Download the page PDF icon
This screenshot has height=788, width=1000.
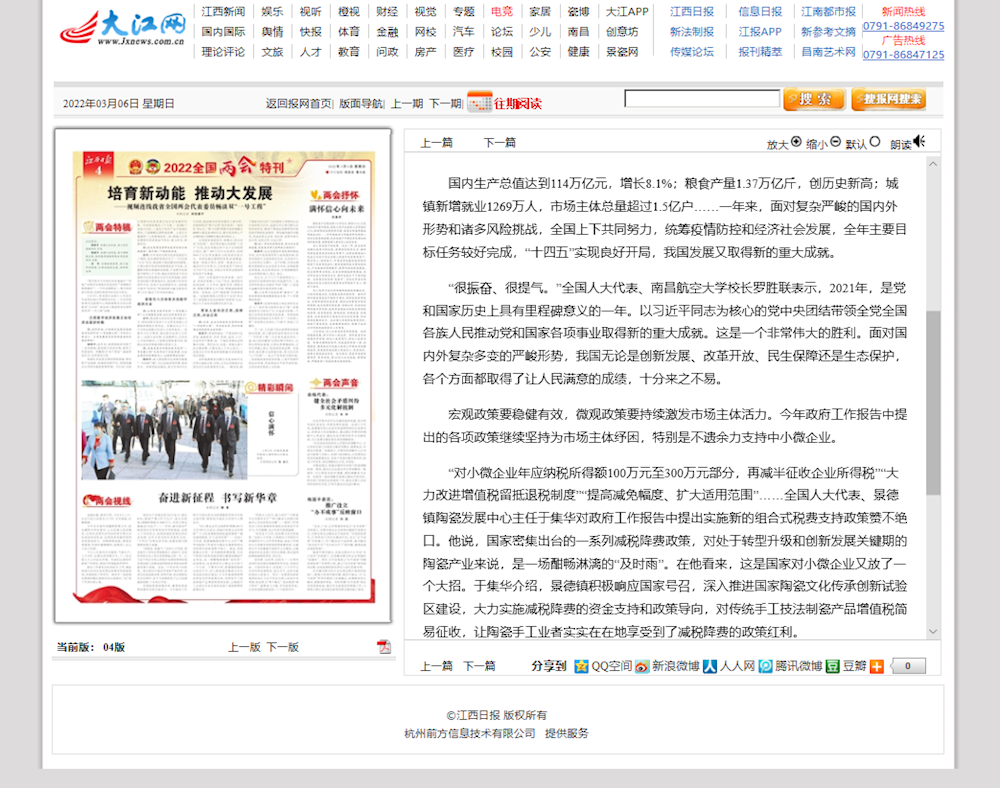coord(383,647)
